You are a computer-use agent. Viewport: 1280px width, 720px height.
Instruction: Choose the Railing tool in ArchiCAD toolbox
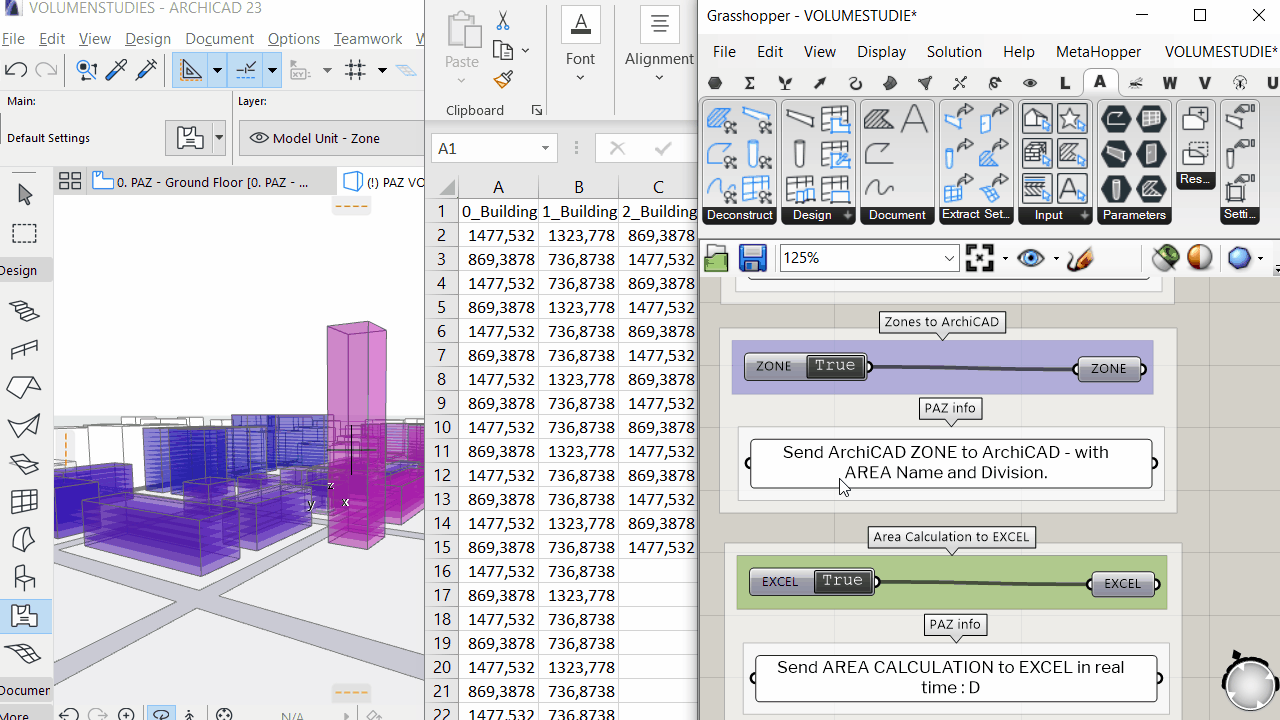coord(25,349)
